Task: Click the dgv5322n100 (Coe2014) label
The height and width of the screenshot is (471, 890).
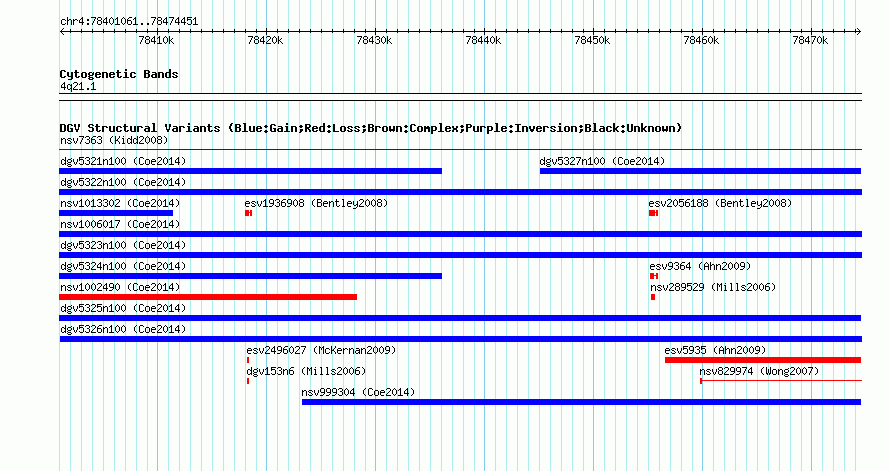Action: [x=123, y=182]
